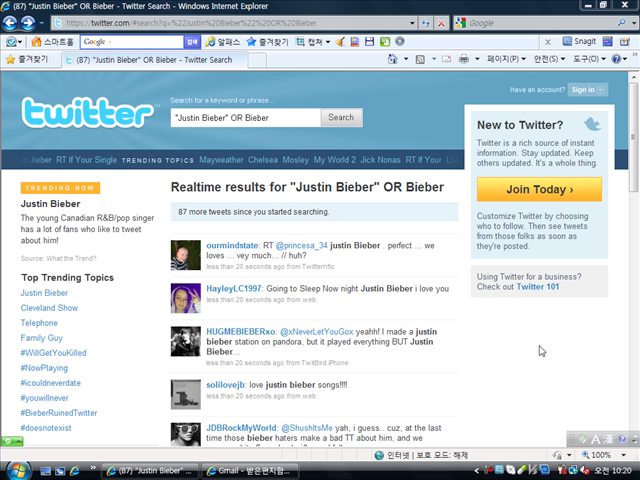Click the search magnifier in the Google box

tap(621, 23)
